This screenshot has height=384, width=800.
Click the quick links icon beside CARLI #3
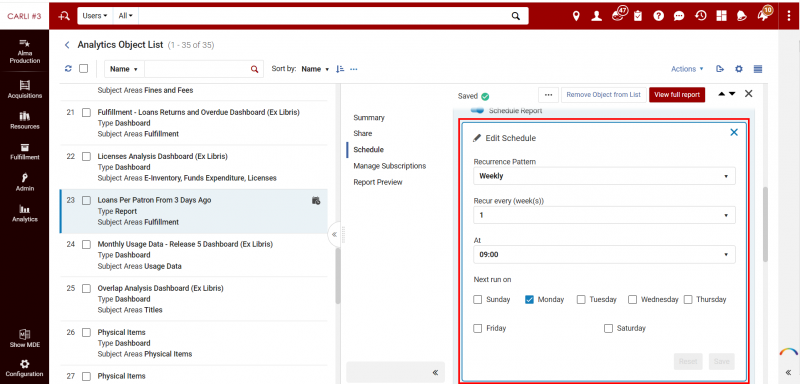click(64, 16)
